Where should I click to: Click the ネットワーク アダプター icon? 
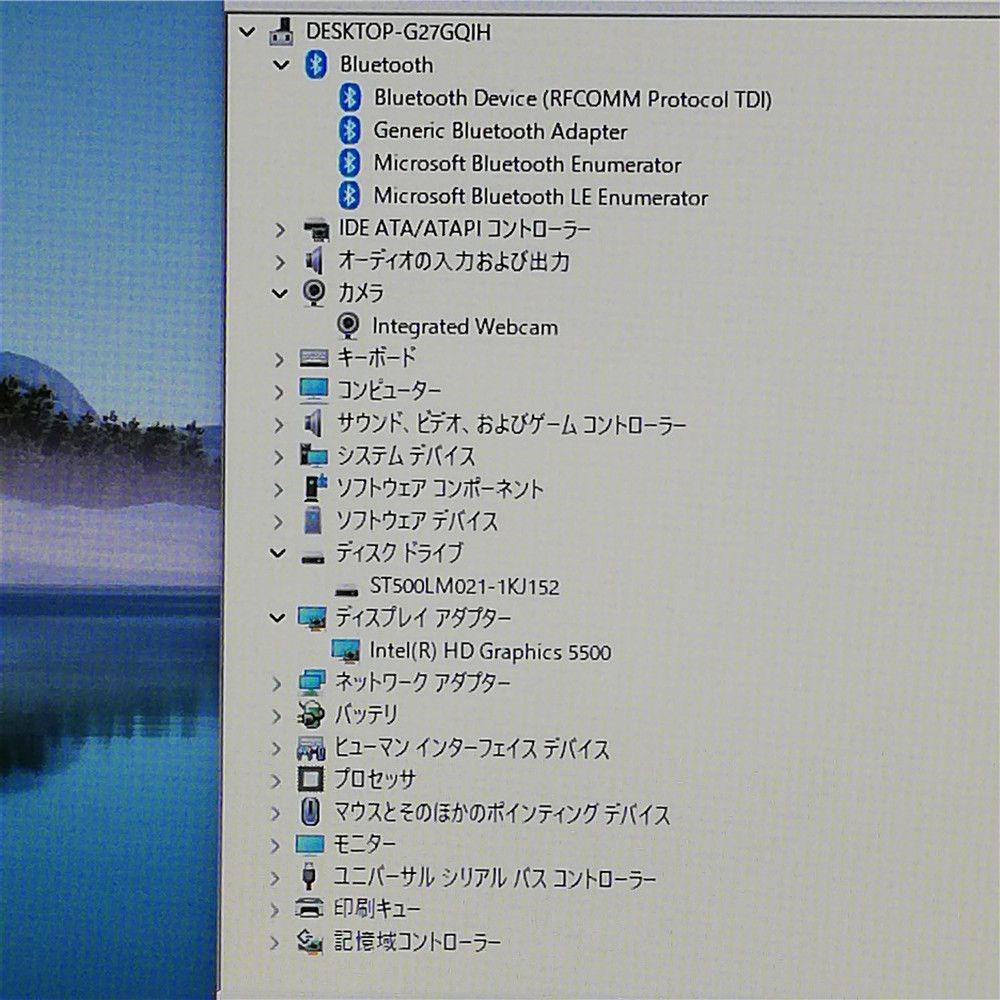[x=312, y=683]
